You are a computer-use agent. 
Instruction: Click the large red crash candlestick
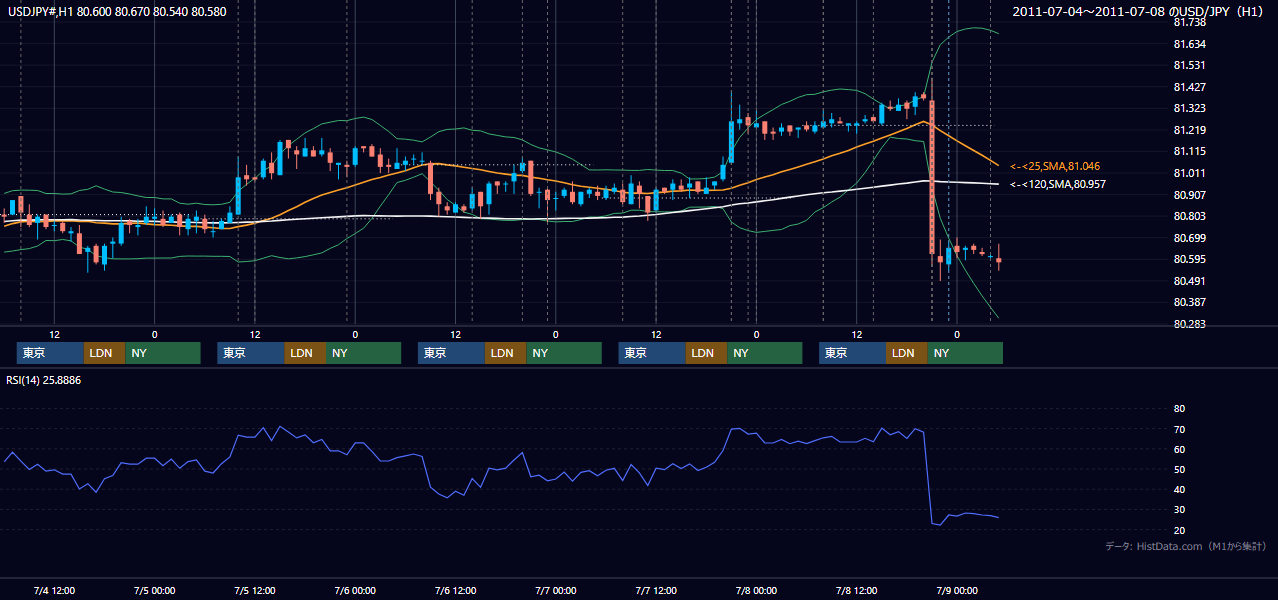[932, 176]
